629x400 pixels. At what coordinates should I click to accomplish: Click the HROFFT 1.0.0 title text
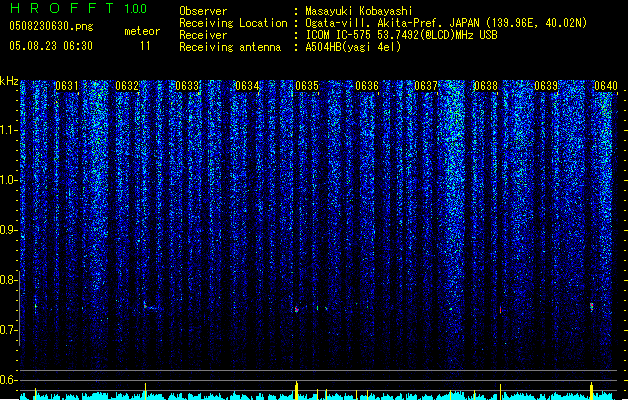pyautogui.click(x=78, y=8)
